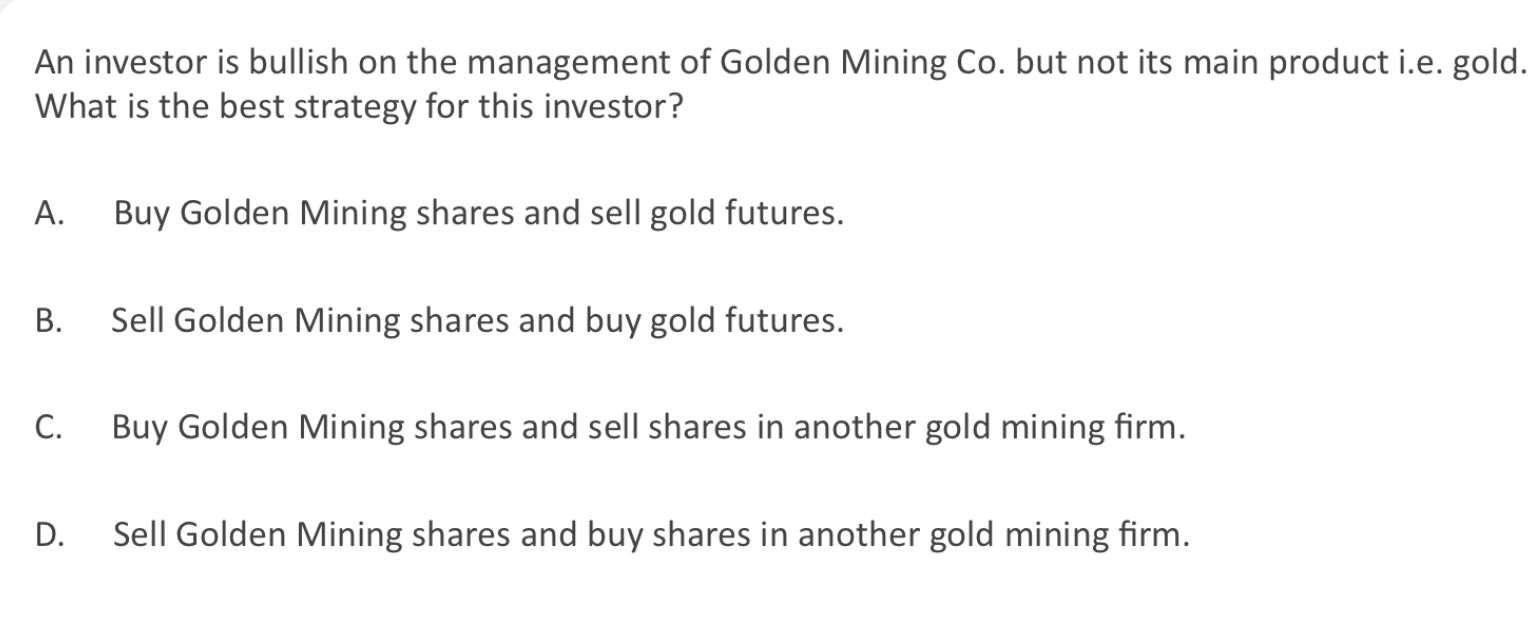Image resolution: width=1539 pixels, height=639 pixels.
Task: Click "What is the best strategy" question line
Action: 359,104
